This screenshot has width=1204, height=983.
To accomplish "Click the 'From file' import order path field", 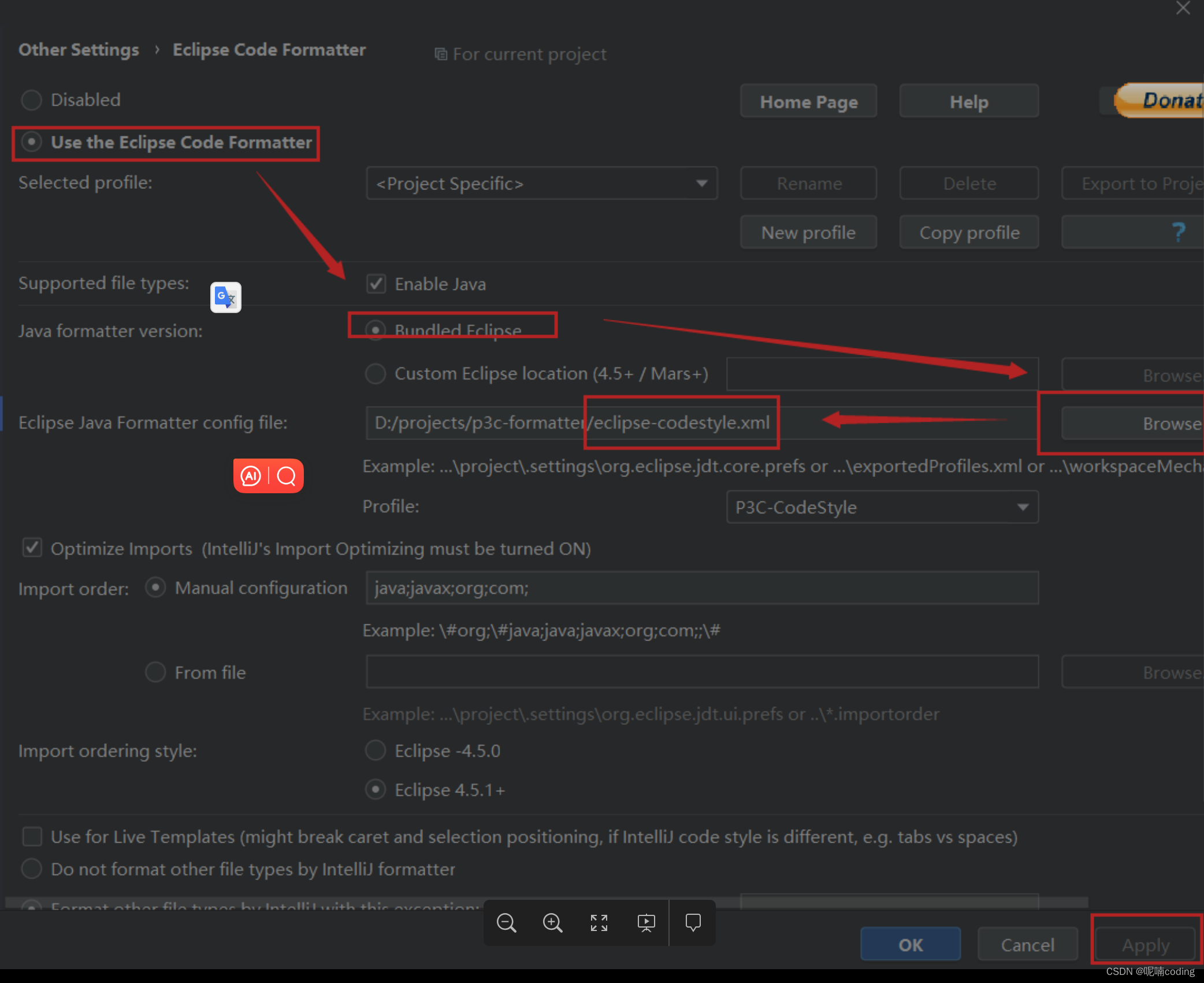I will tap(702, 672).
